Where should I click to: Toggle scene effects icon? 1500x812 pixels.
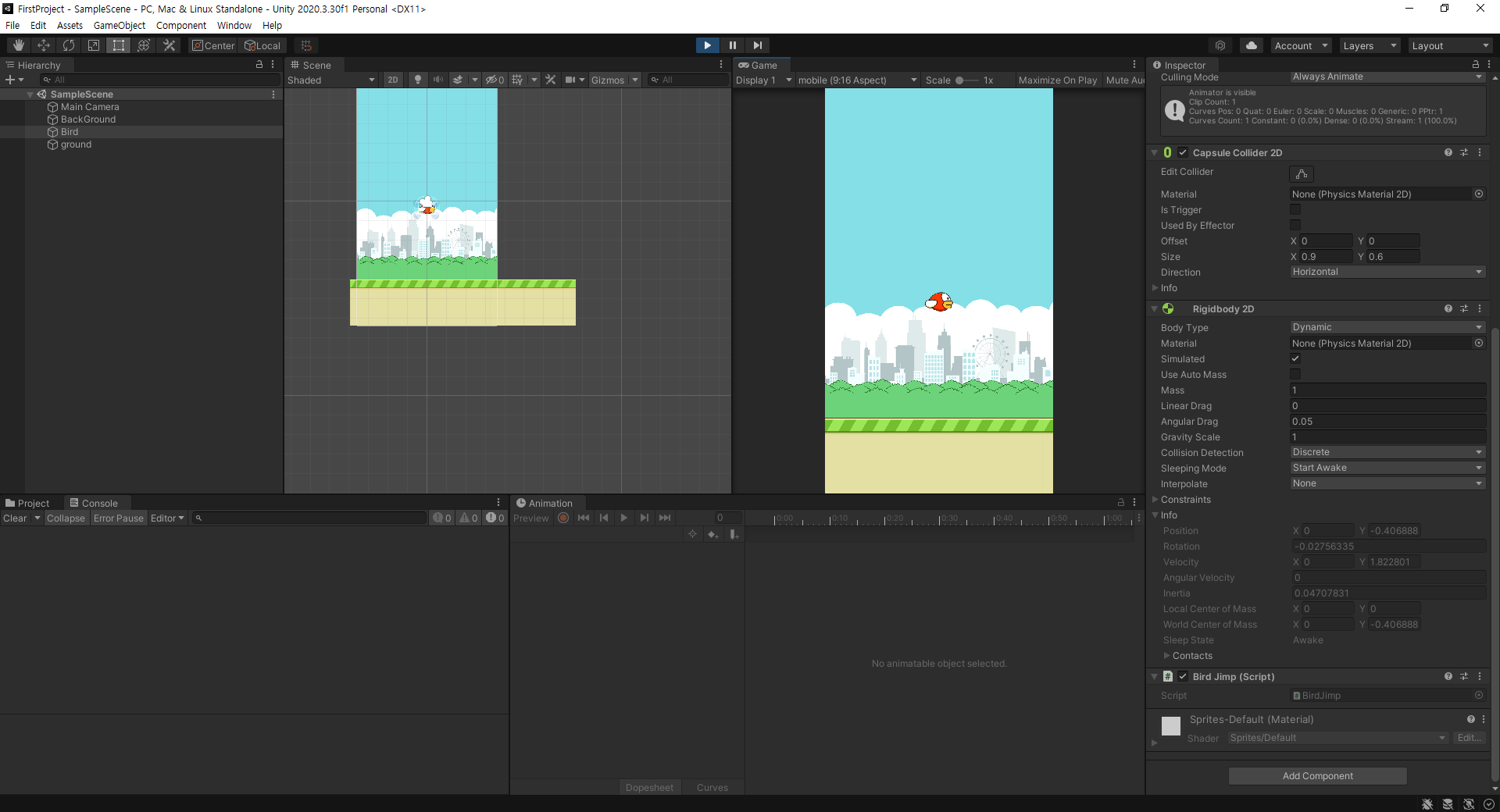(458, 80)
